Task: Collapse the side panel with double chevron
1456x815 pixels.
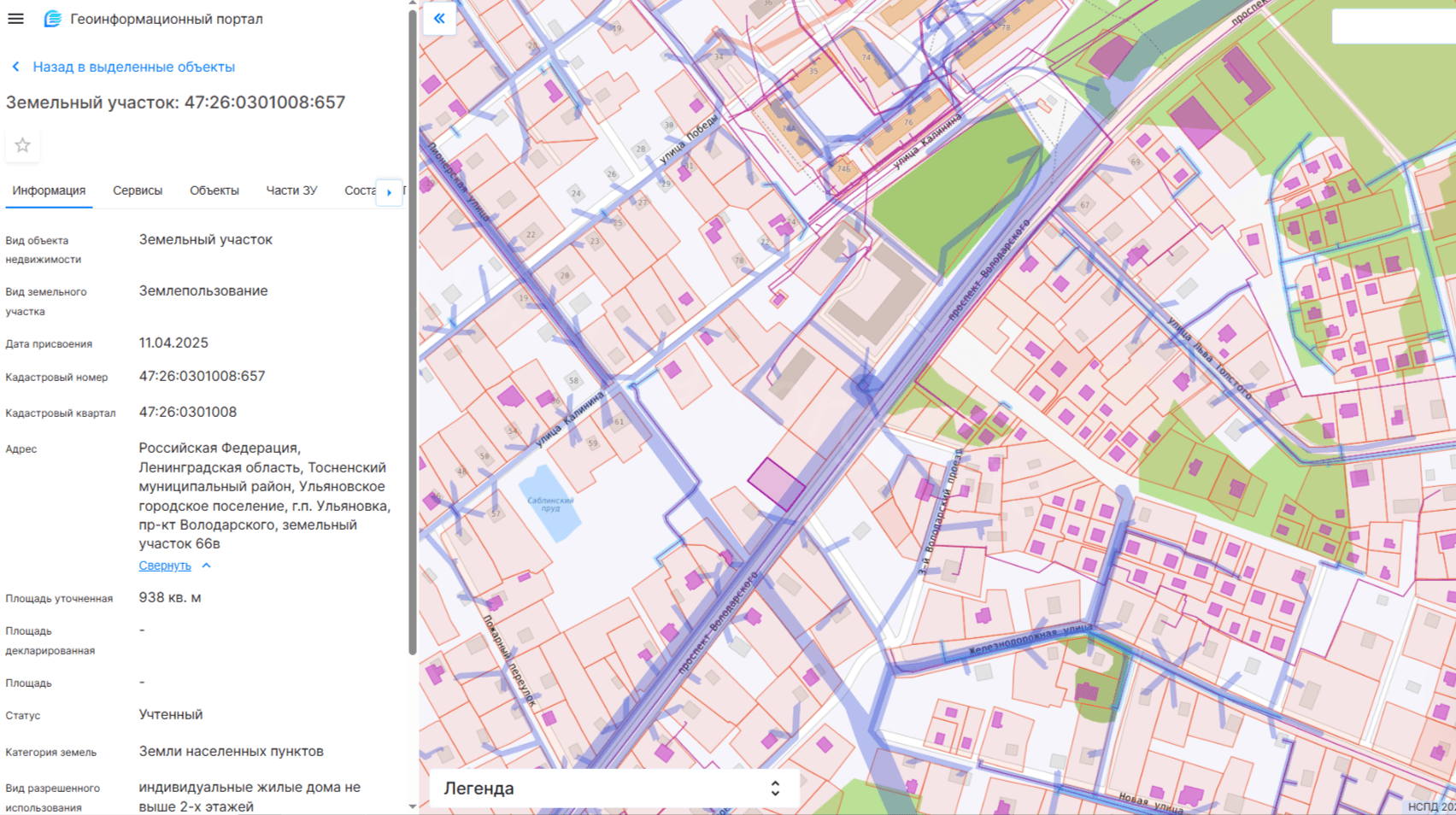Action: [x=439, y=18]
